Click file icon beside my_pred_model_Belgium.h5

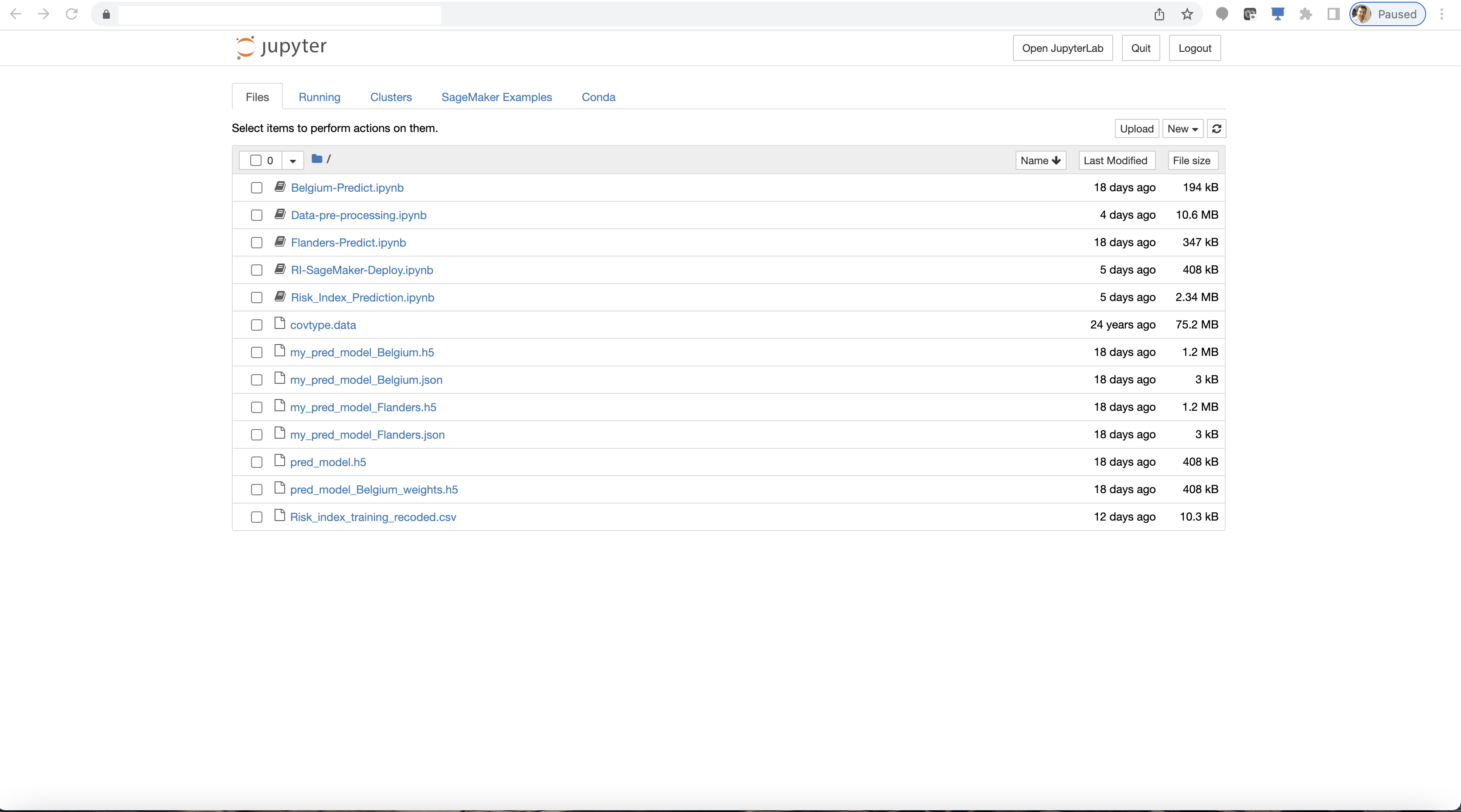point(279,350)
